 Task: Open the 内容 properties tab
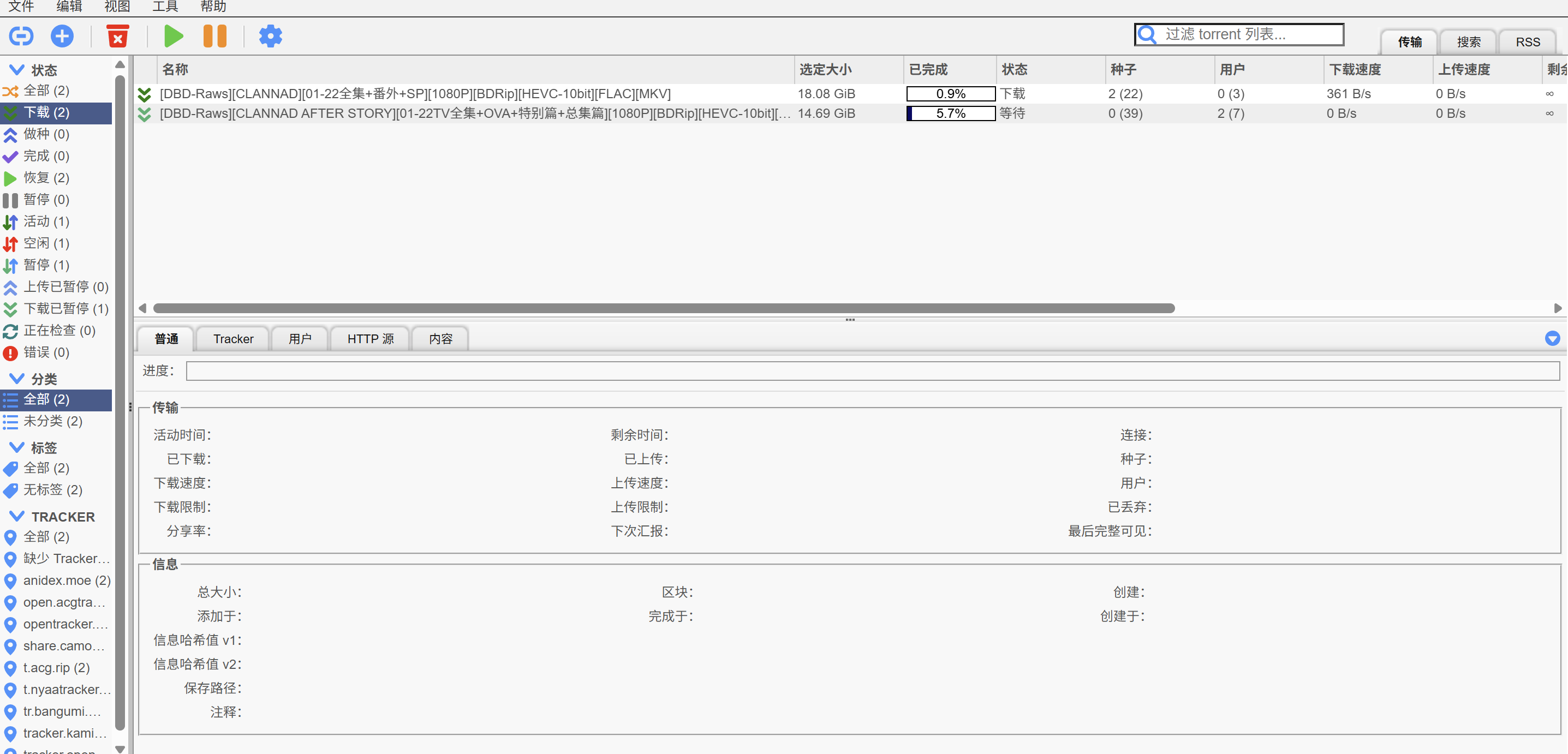pyautogui.click(x=440, y=339)
